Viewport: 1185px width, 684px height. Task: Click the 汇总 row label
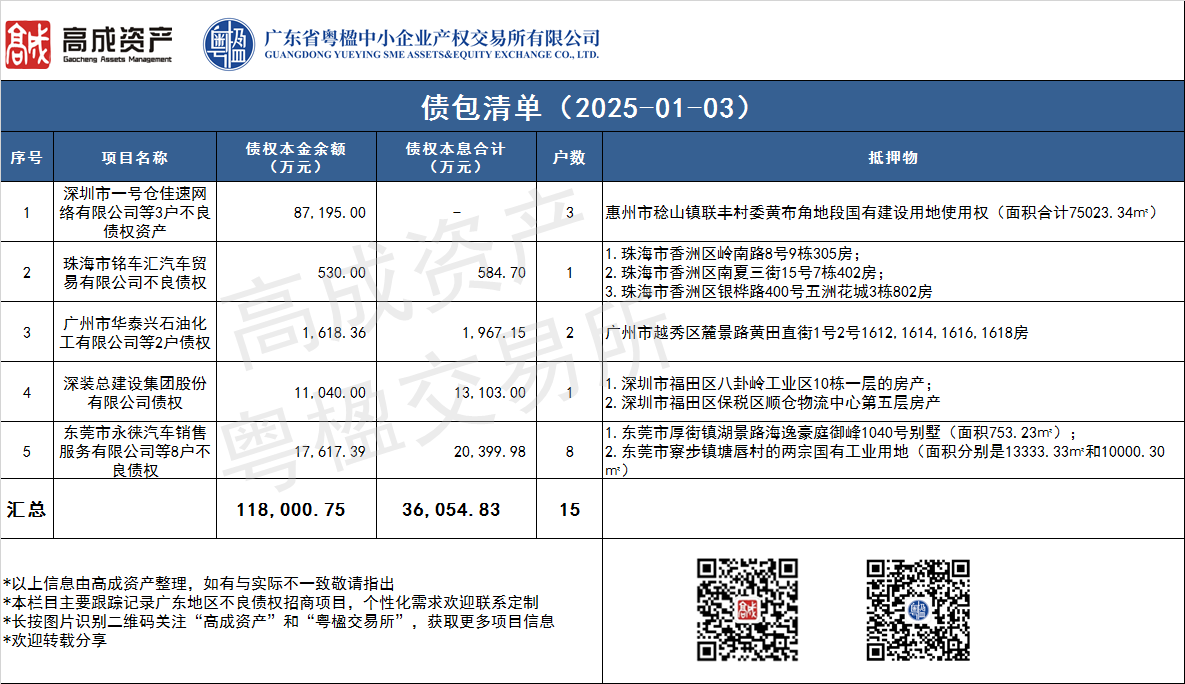(x=26, y=509)
